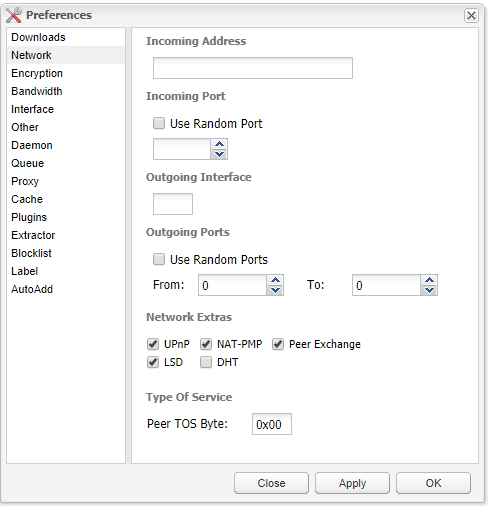The width and height of the screenshot is (488, 509).
Task: Open the Downloads preferences page
Action: pos(66,37)
